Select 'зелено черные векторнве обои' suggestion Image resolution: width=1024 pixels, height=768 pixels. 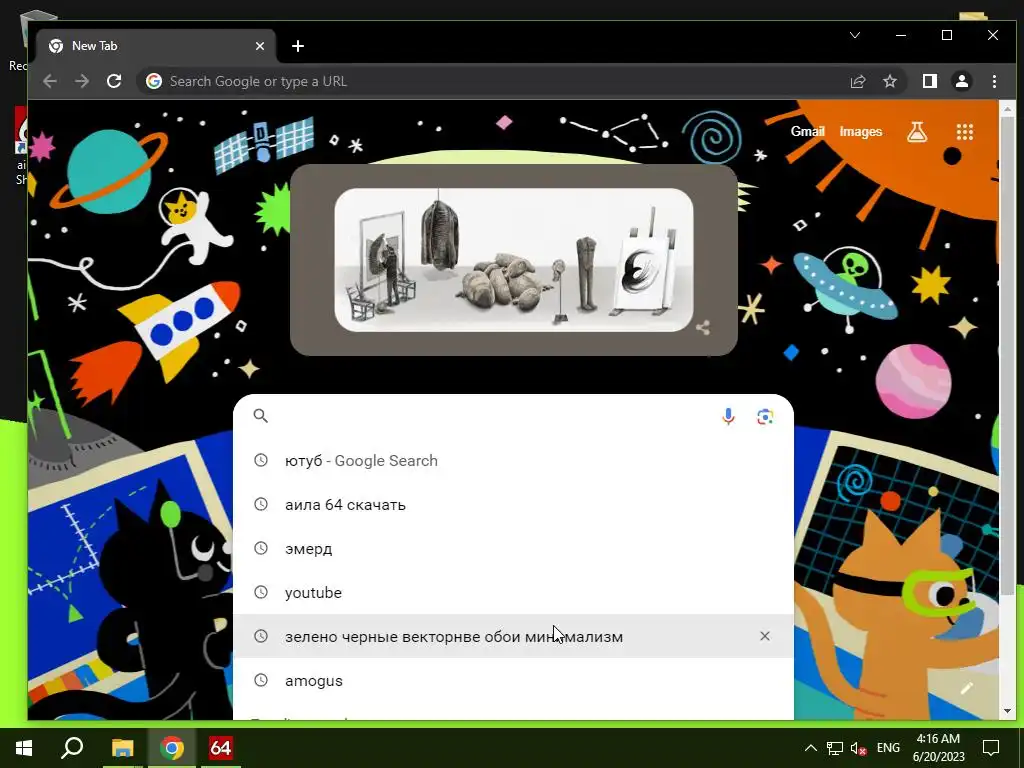point(513,636)
